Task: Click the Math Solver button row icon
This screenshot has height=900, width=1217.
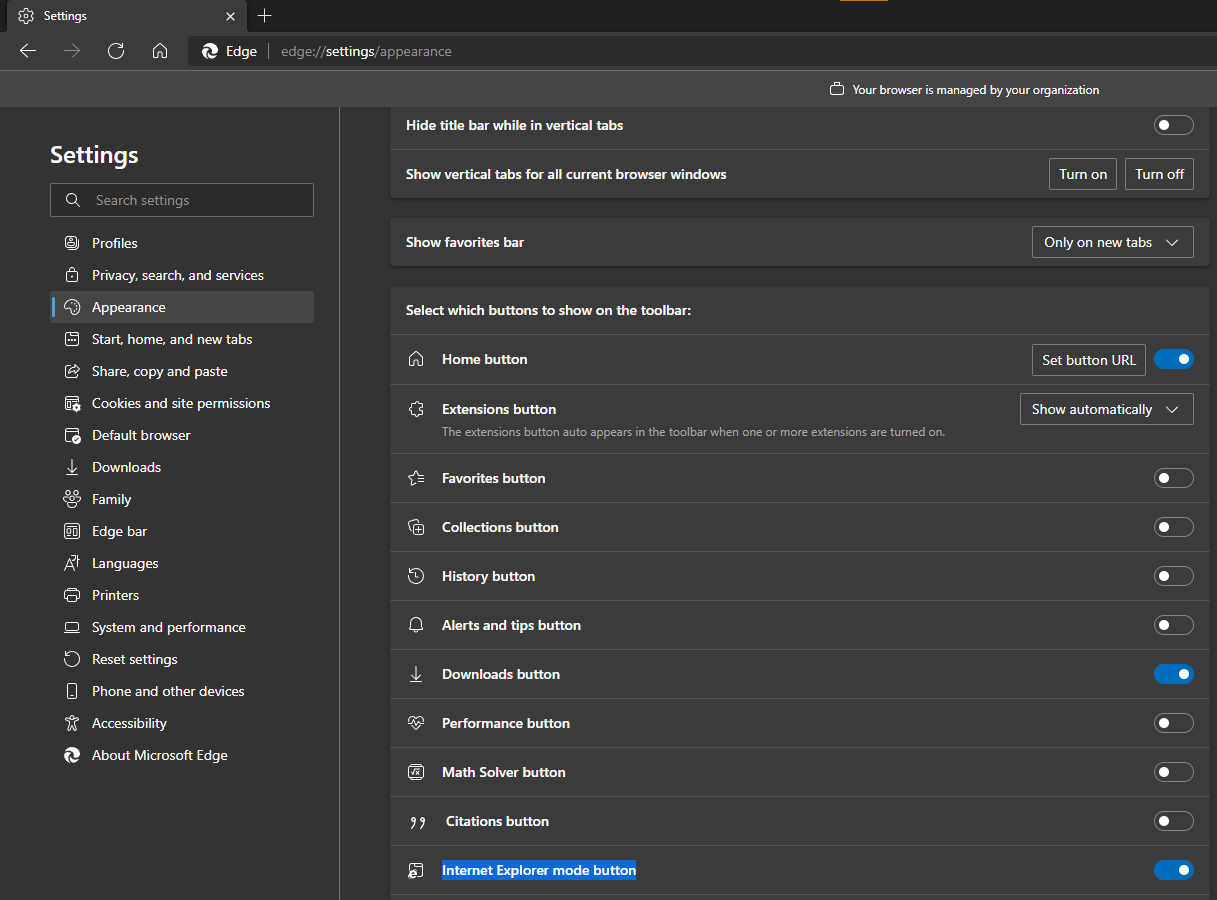Action: (x=416, y=772)
